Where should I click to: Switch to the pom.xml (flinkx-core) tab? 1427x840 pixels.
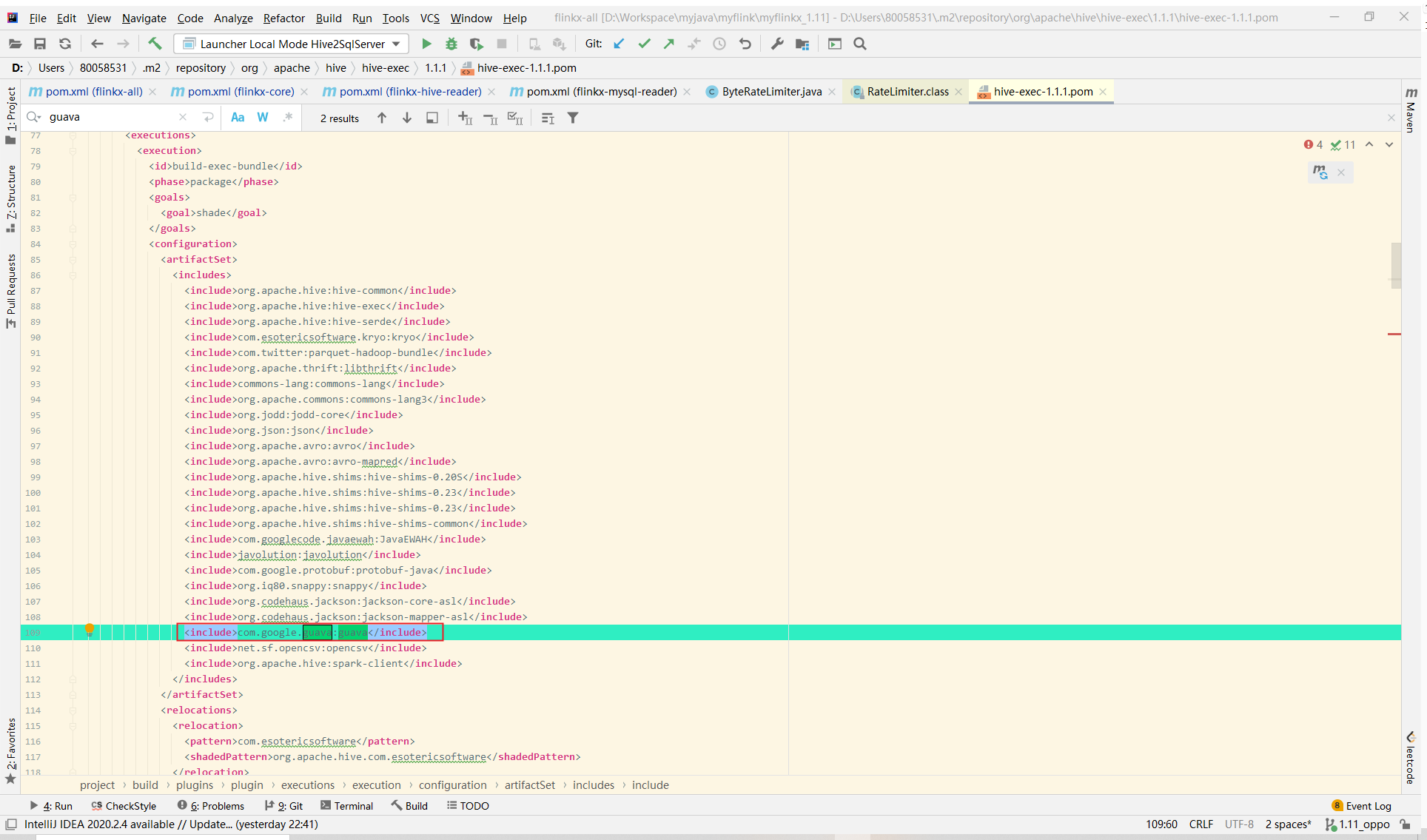point(241,92)
